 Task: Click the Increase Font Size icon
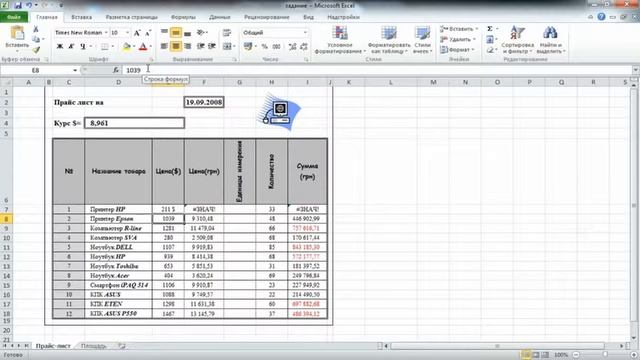[137, 33]
